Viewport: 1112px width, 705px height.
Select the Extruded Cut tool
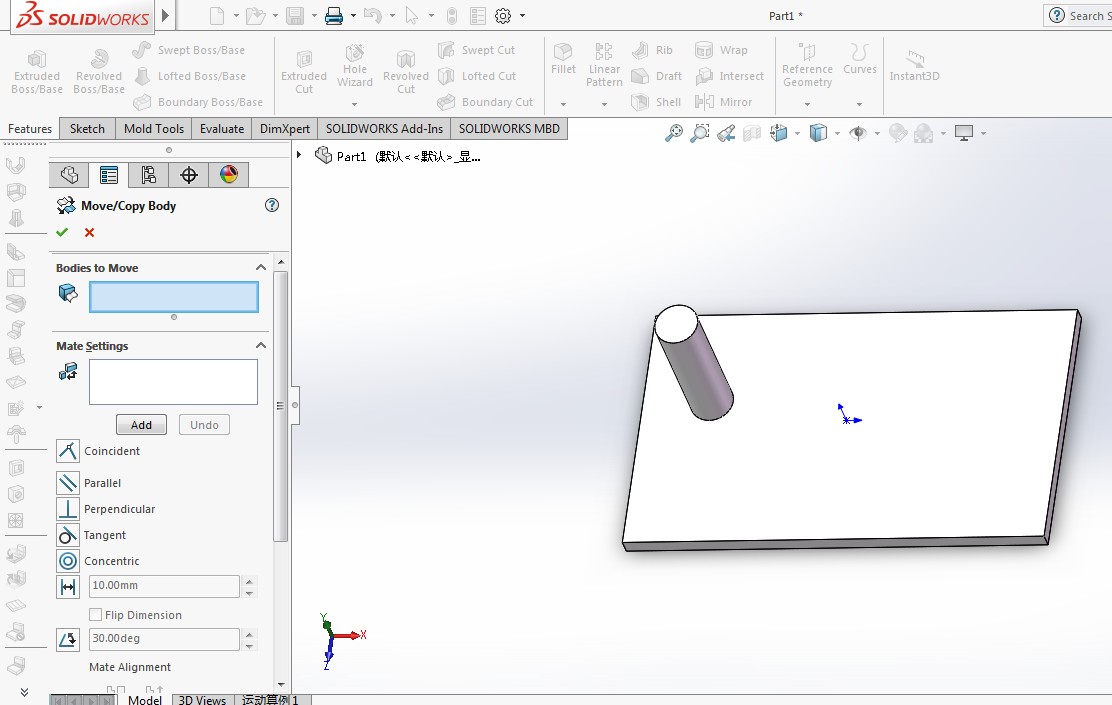click(304, 71)
